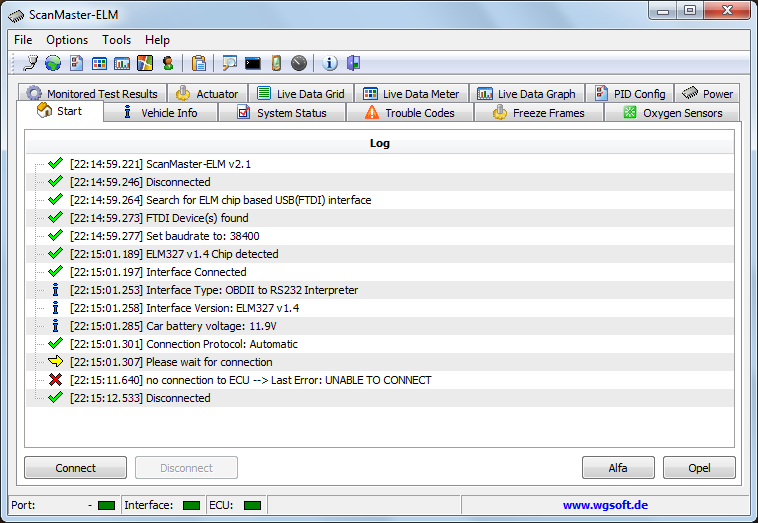This screenshot has width=758, height=523.
Task: Open the File menu
Action: 23,40
